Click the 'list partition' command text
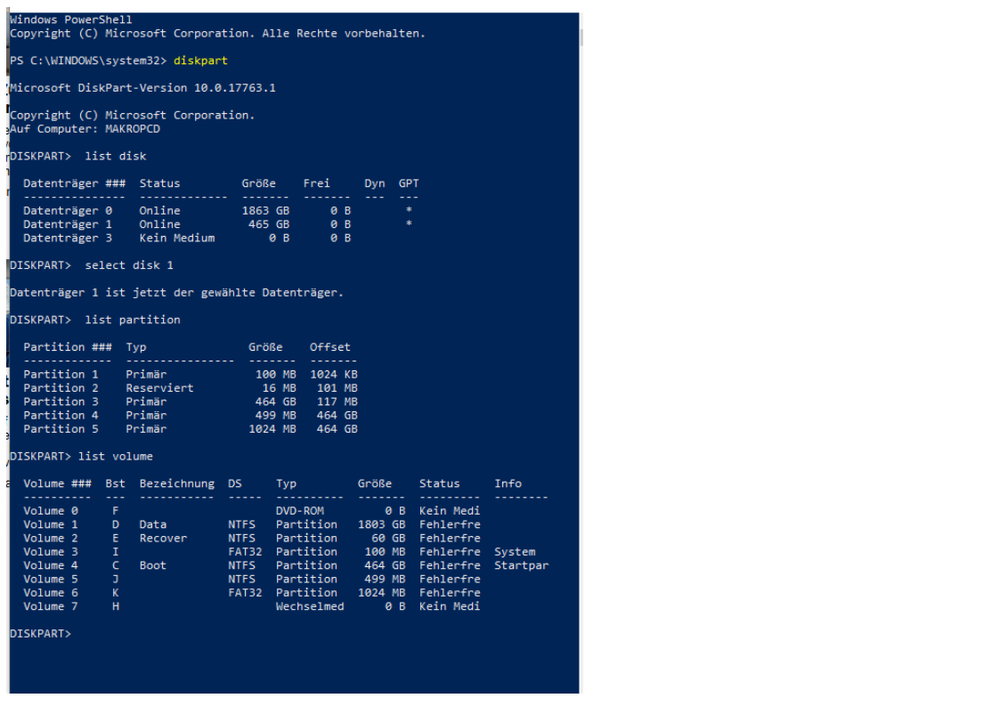 [x=133, y=320]
